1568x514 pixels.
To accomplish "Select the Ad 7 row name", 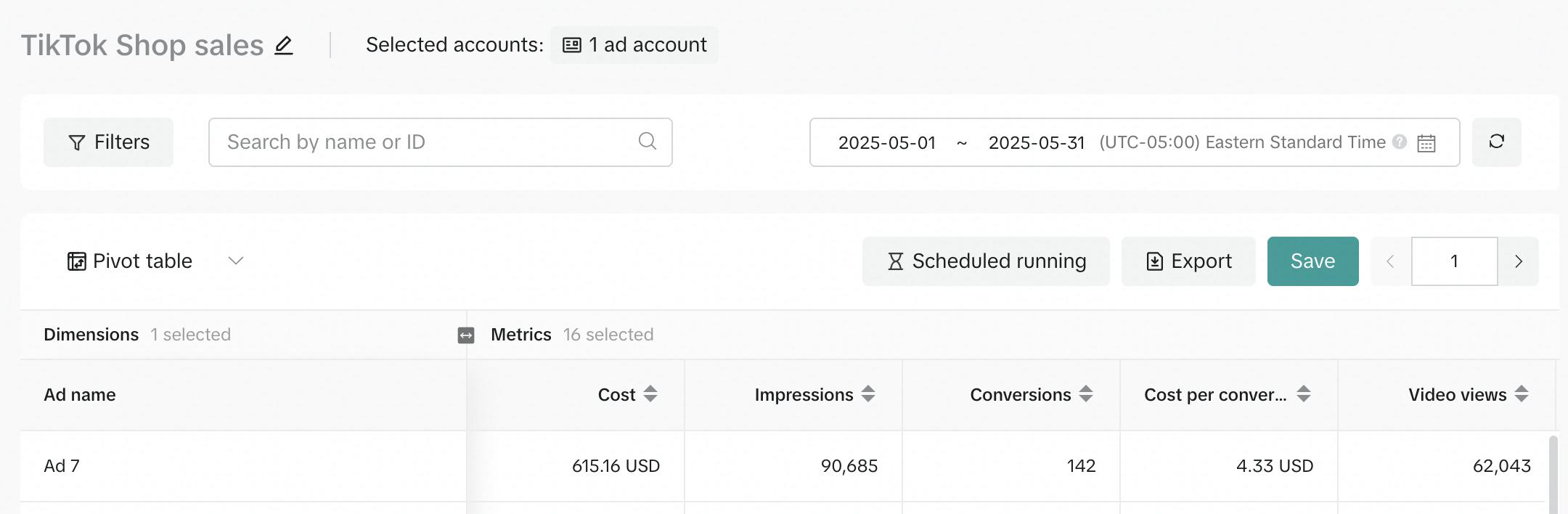I will (x=62, y=466).
